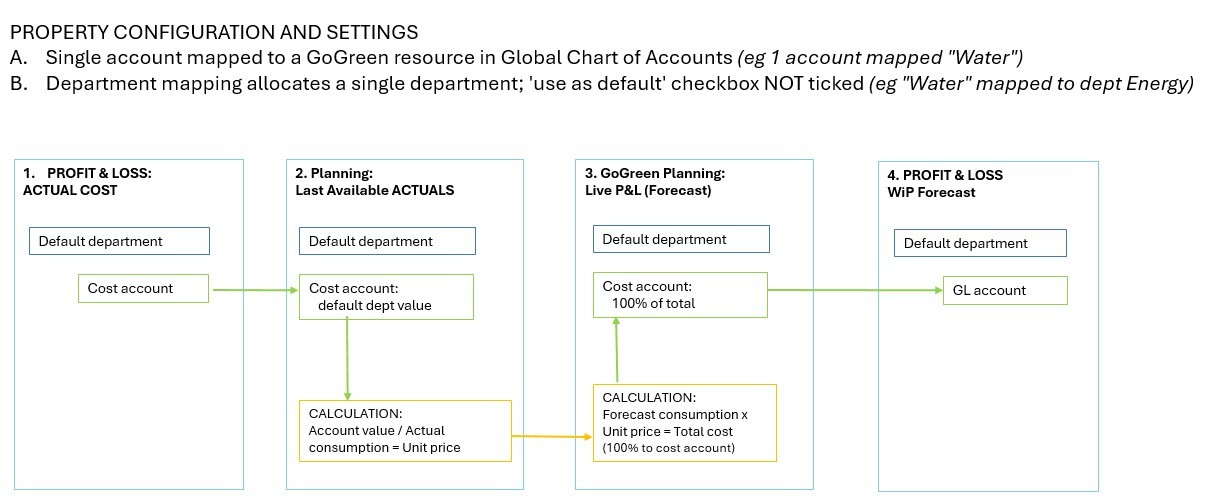
Task: Select the "Cost account: default dept value" box
Action: (386, 296)
